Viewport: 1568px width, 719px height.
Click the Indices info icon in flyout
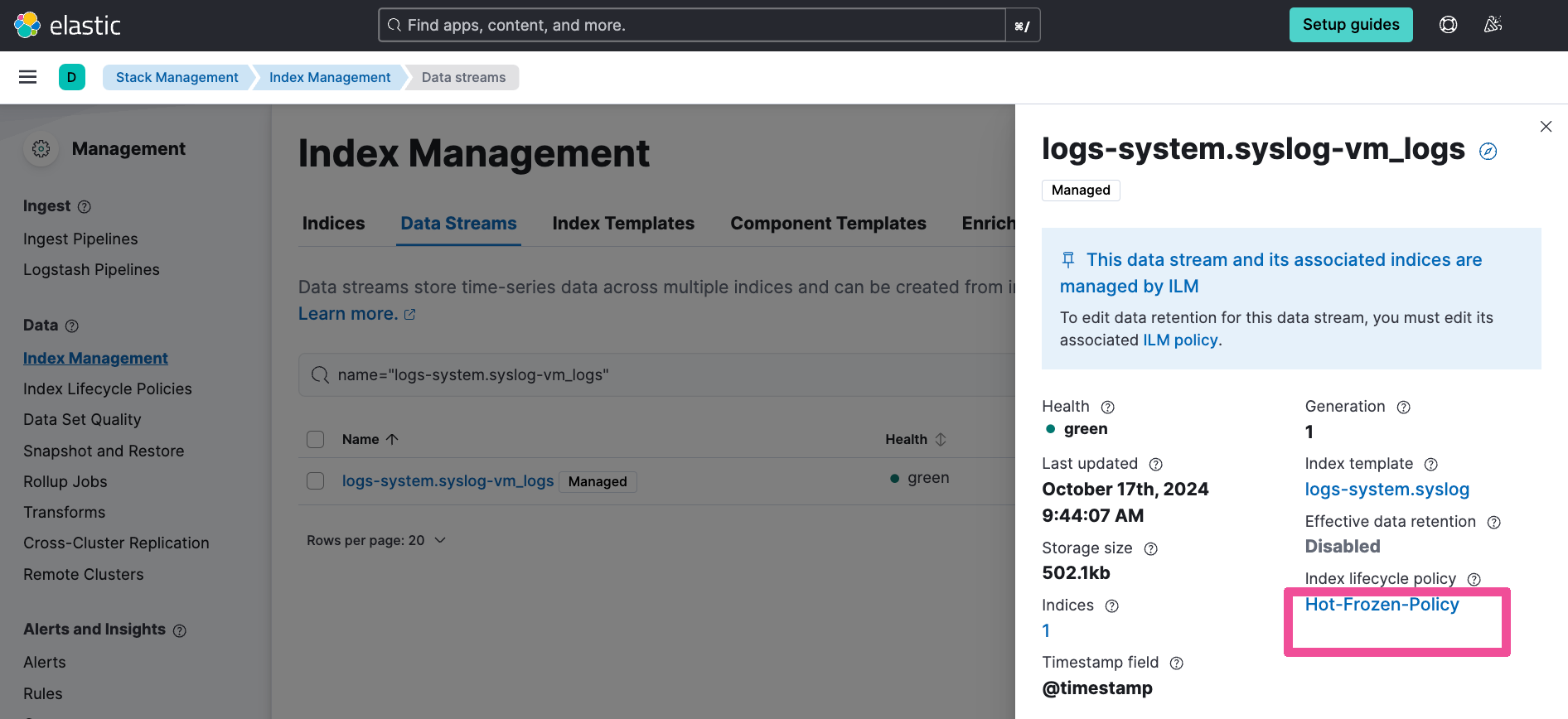(1112, 606)
